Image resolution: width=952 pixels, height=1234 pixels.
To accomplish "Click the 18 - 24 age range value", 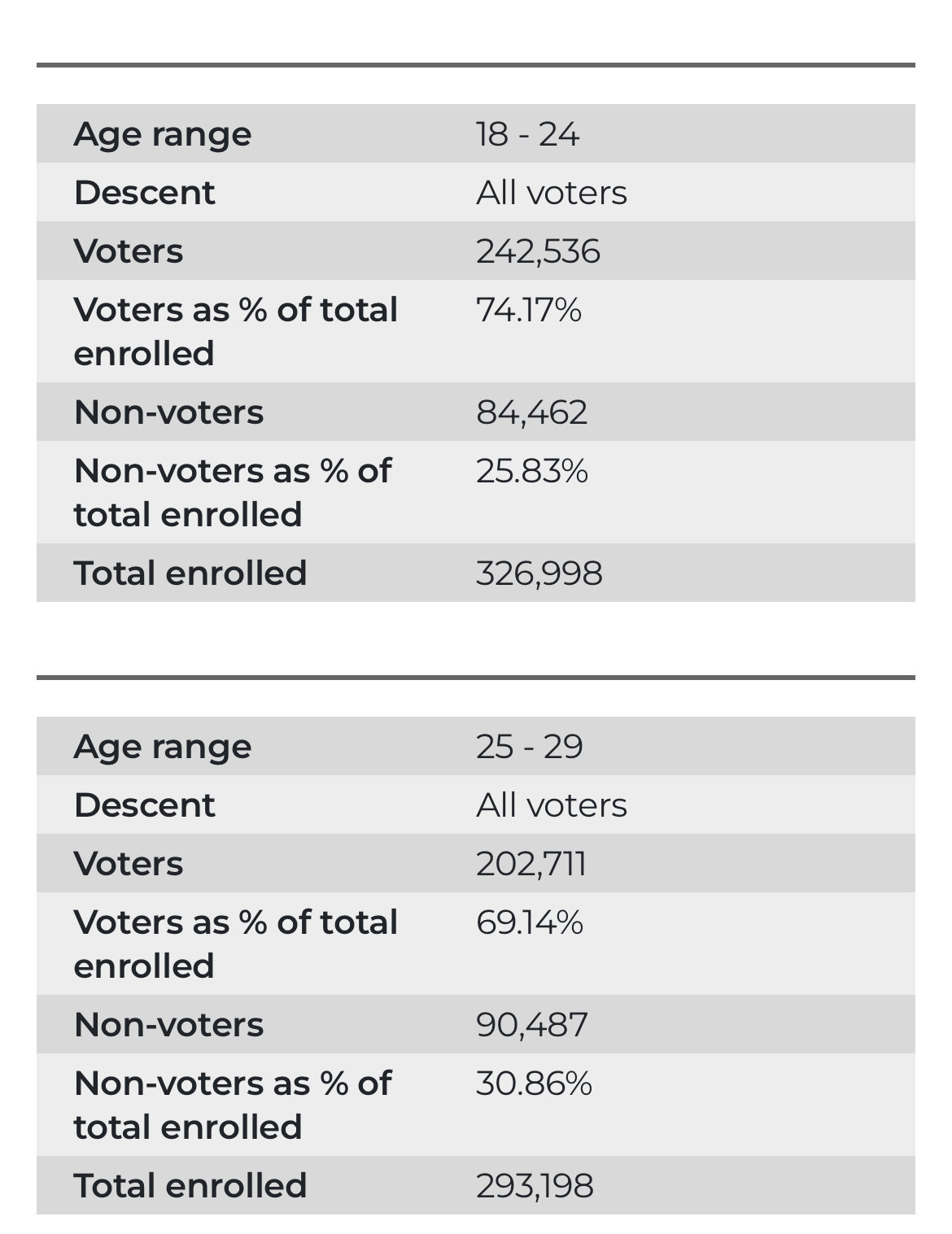I will click(527, 134).
